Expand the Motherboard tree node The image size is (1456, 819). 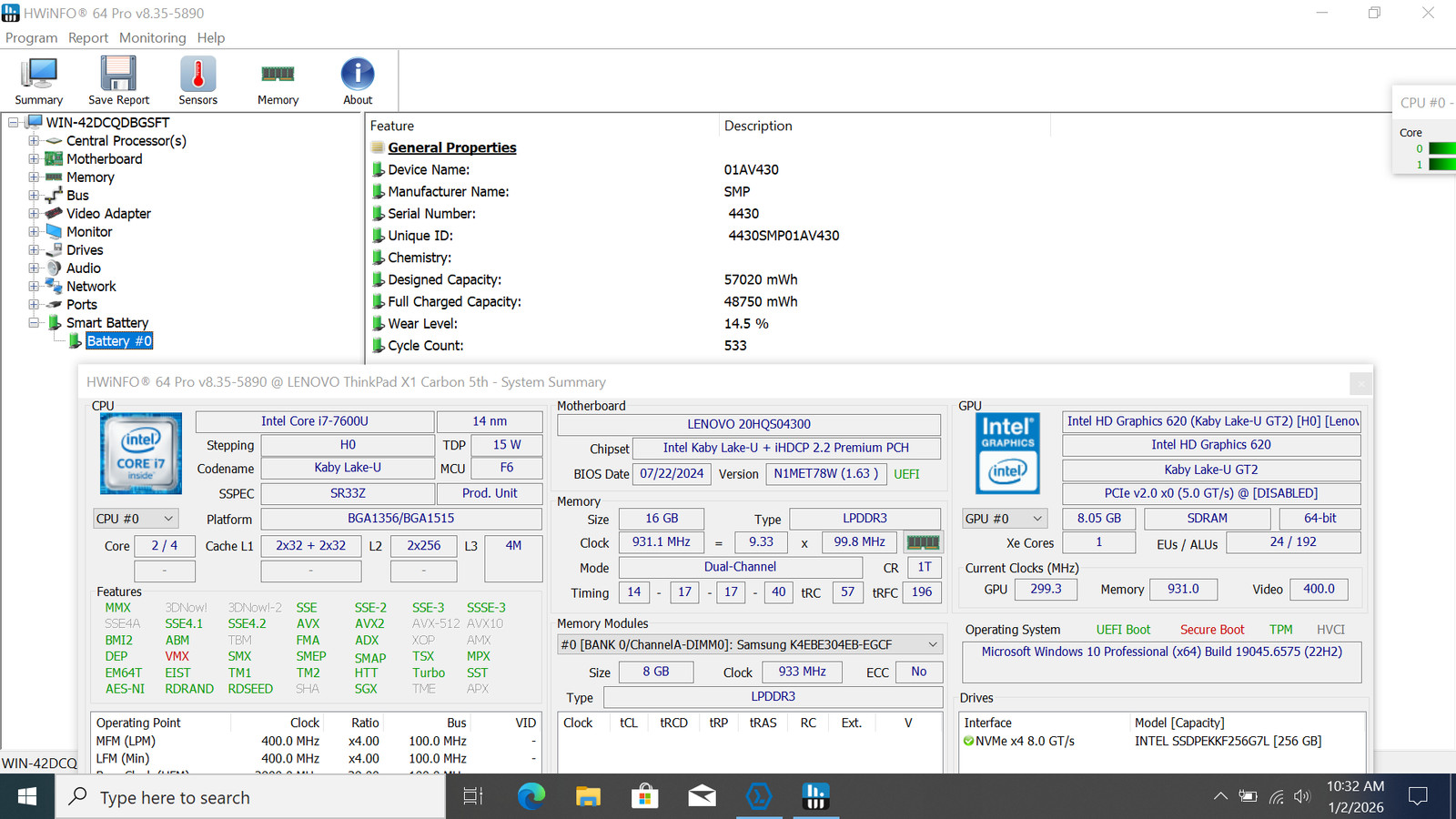pyautogui.click(x=34, y=159)
